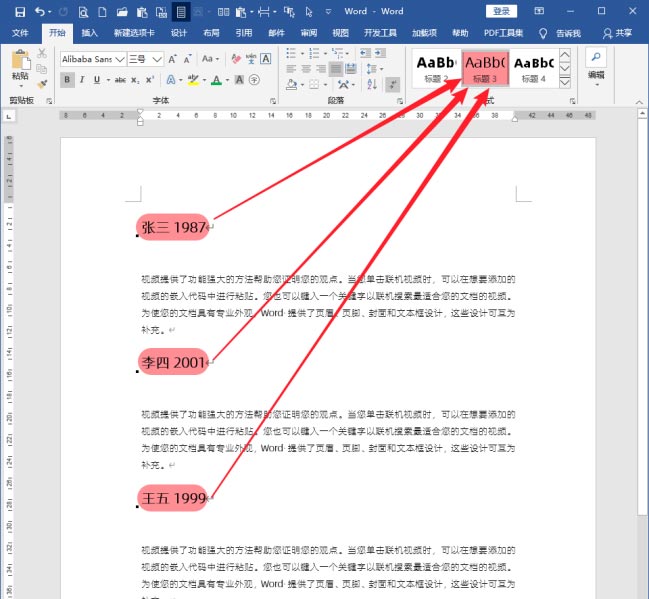The width and height of the screenshot is (649, 599).
Task: Click the Paste clipboard icon
Action: (x=21, y=59)
